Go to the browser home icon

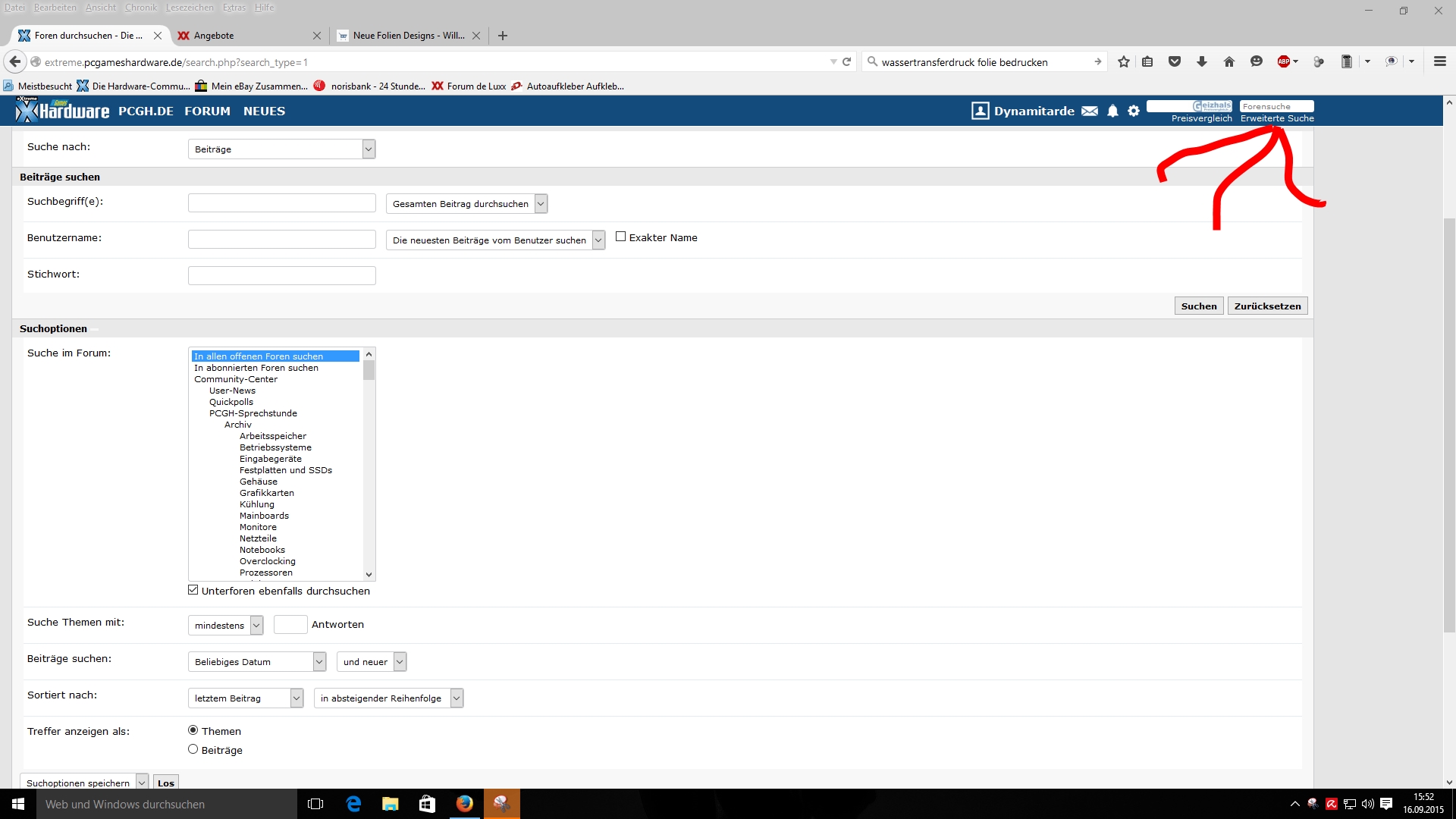pyautogui.click(x=1229, y=62)
